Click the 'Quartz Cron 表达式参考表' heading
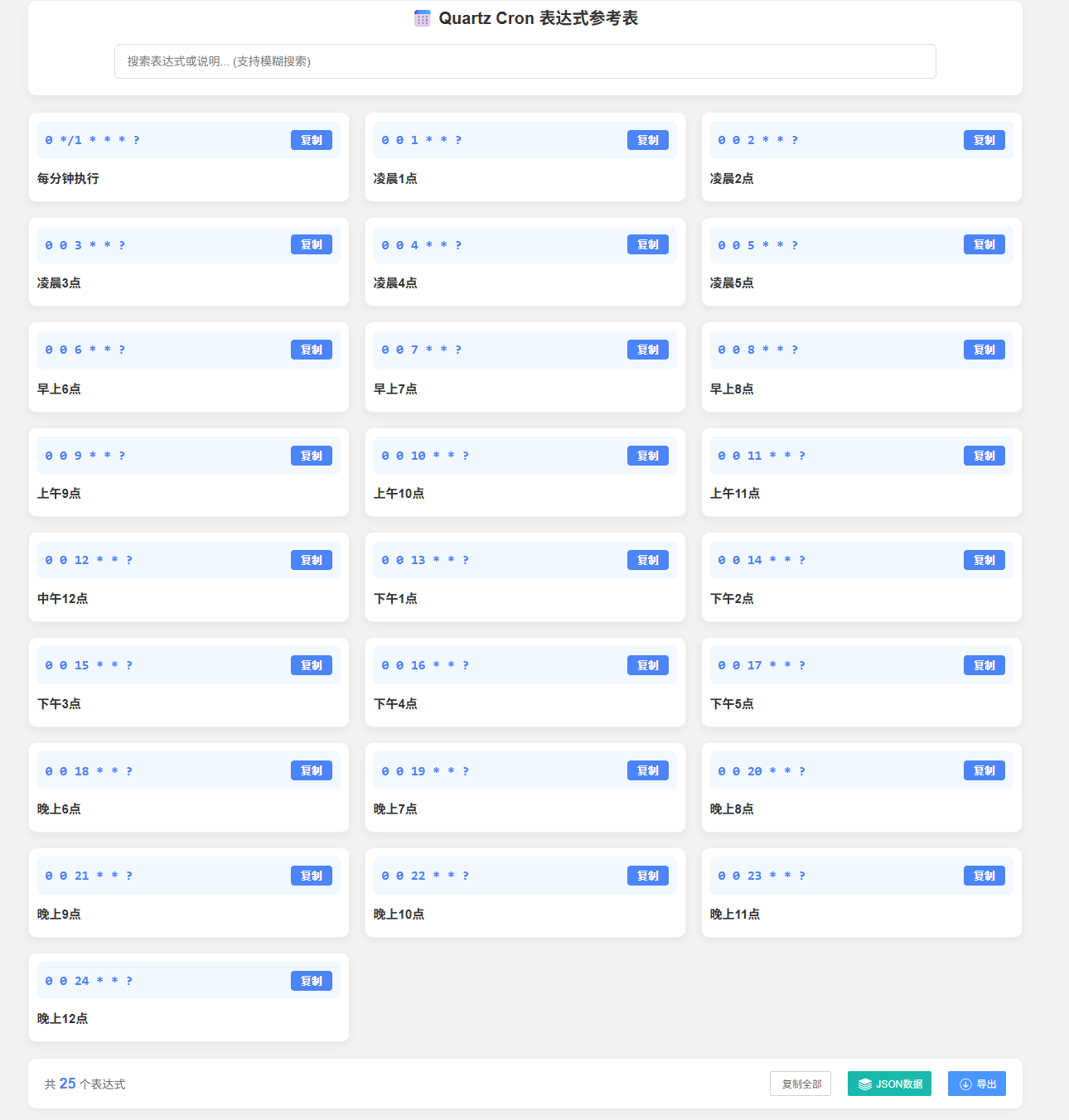This screenshot has height=1120, width=1069. click(538, 18)
